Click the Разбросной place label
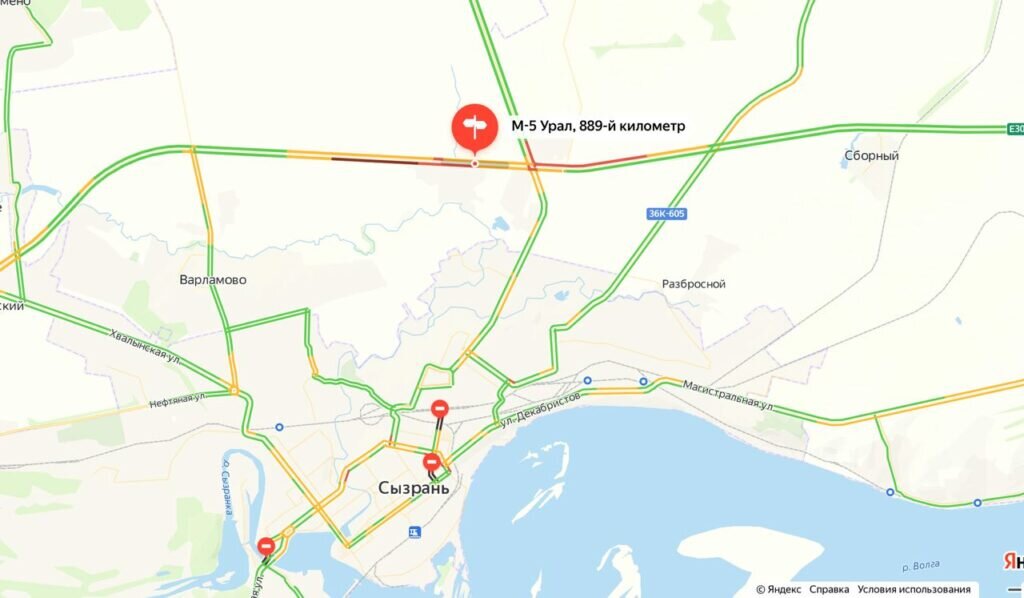 (x=694, y=284)
